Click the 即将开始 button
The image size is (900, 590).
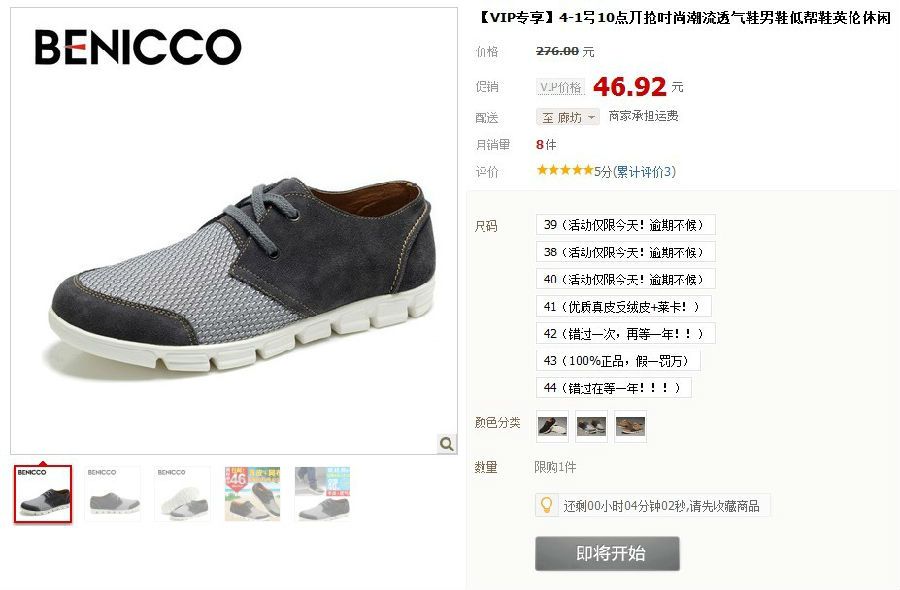pos(607,554)
